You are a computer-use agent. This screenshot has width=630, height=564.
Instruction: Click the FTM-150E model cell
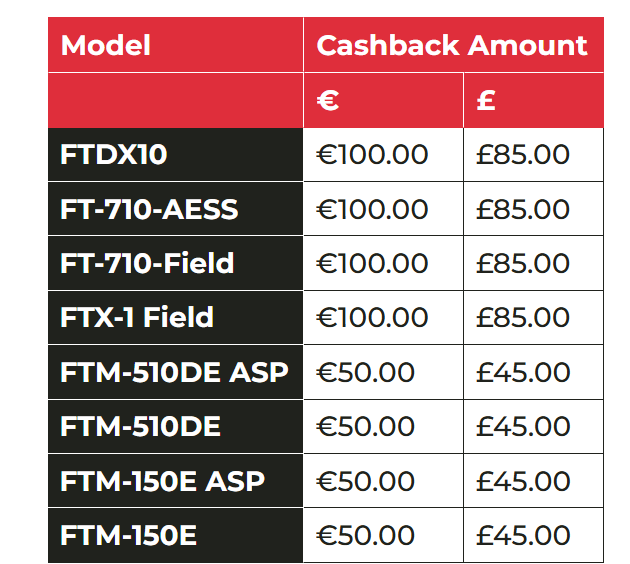(x=128, y=536)
